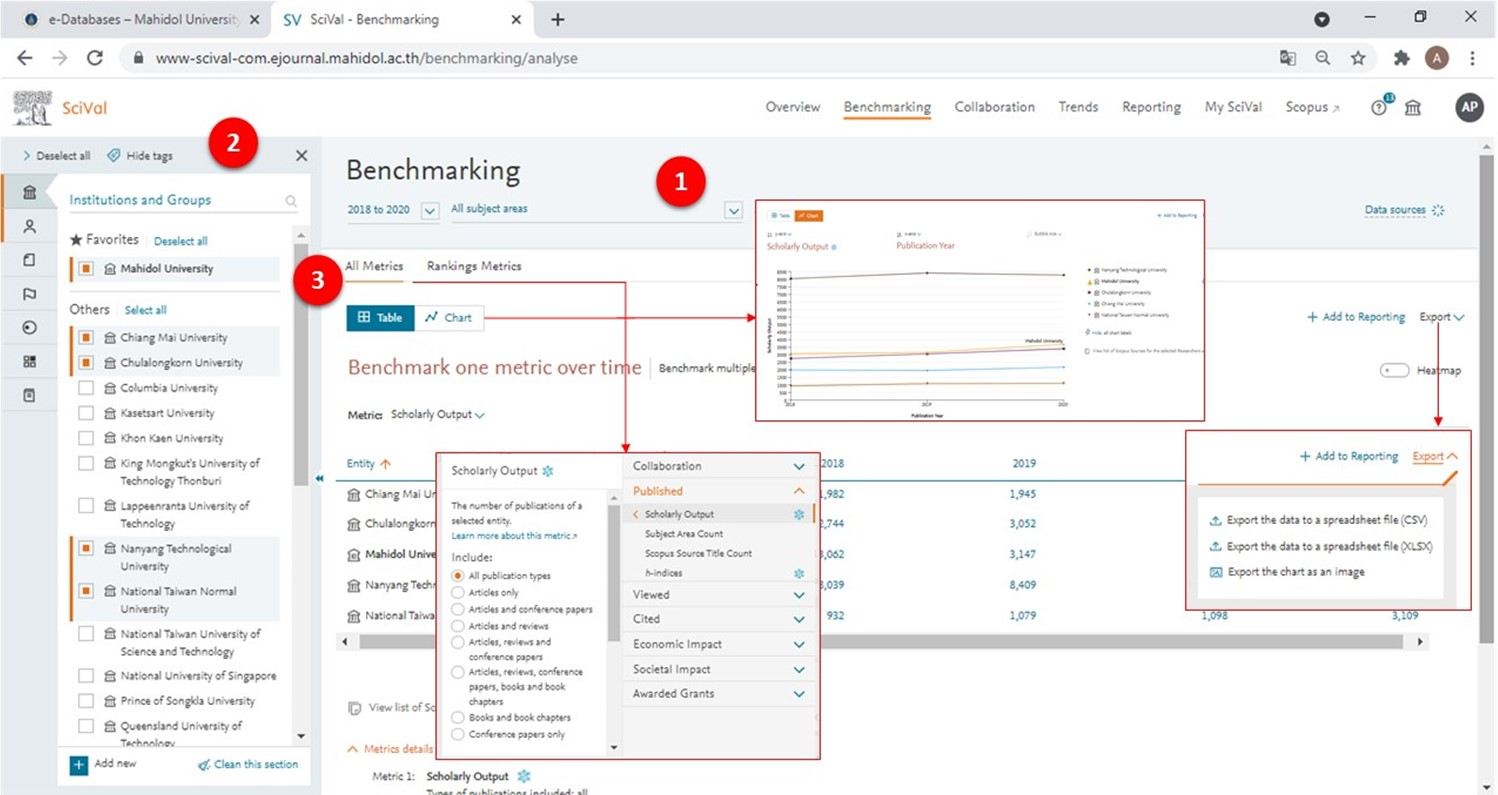Open the Institutions sidebar icon
This screenshot has width=1498, height=795.
click(x=29, y=193)
